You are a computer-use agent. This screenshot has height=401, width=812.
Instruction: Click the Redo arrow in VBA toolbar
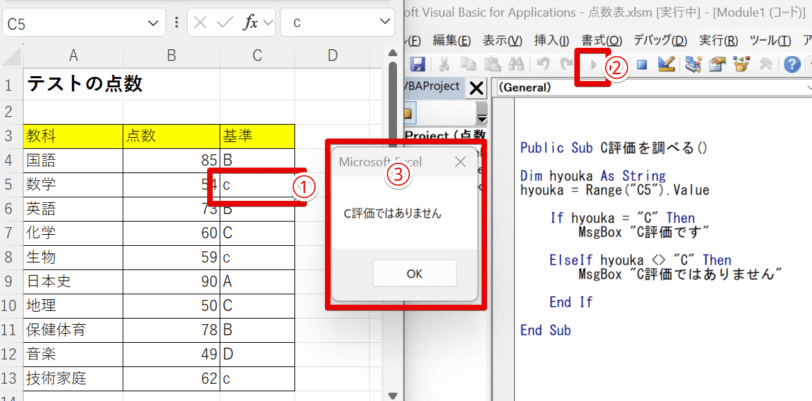pos(567,65)
